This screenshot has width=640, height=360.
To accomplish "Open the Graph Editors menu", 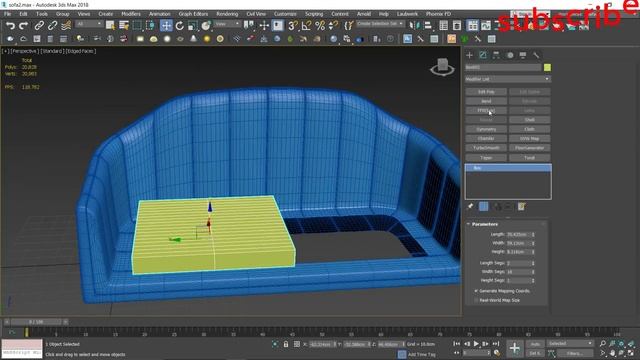I will point(193,14).
